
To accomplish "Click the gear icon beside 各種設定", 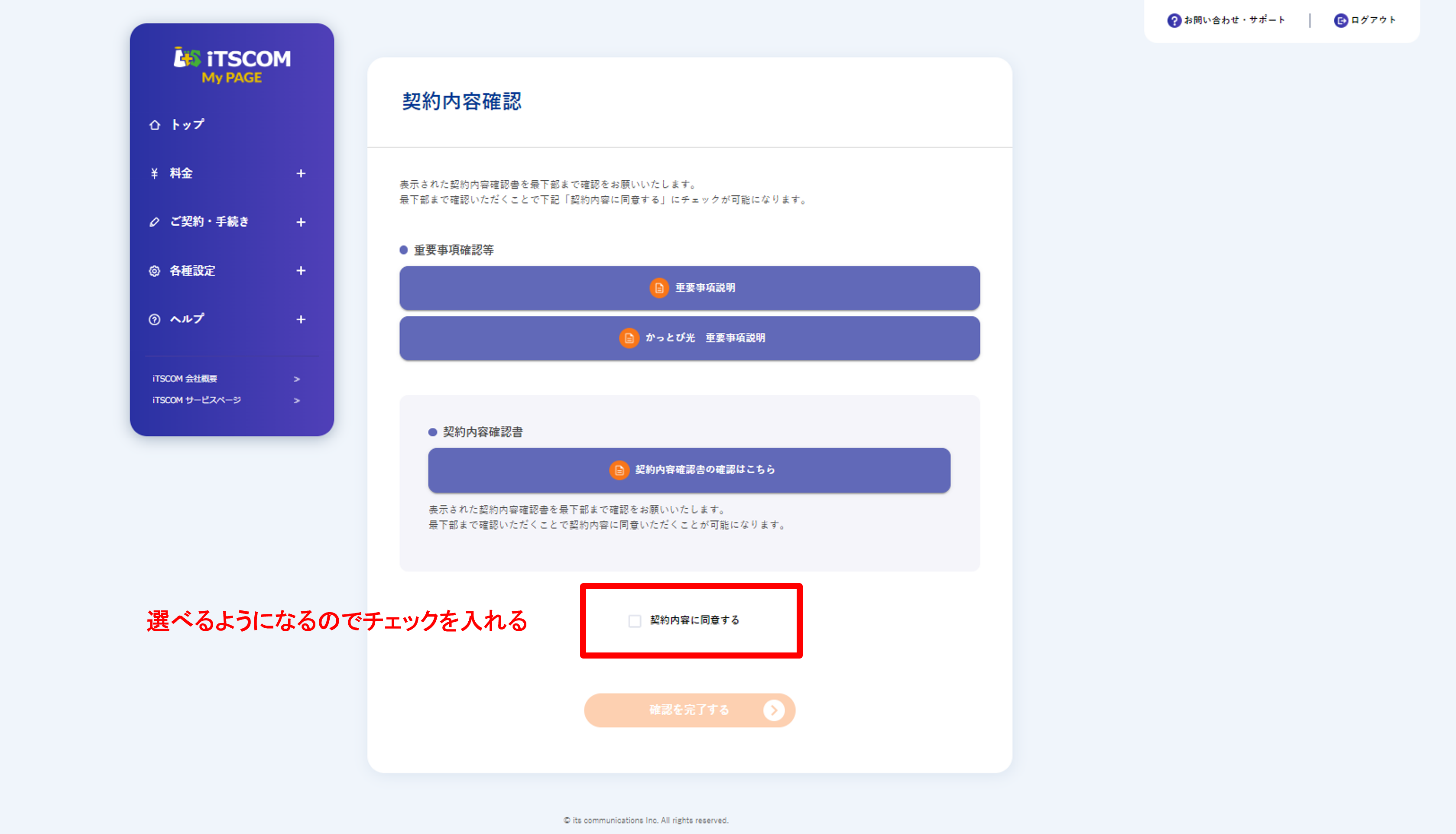I will tap(155, 271).
